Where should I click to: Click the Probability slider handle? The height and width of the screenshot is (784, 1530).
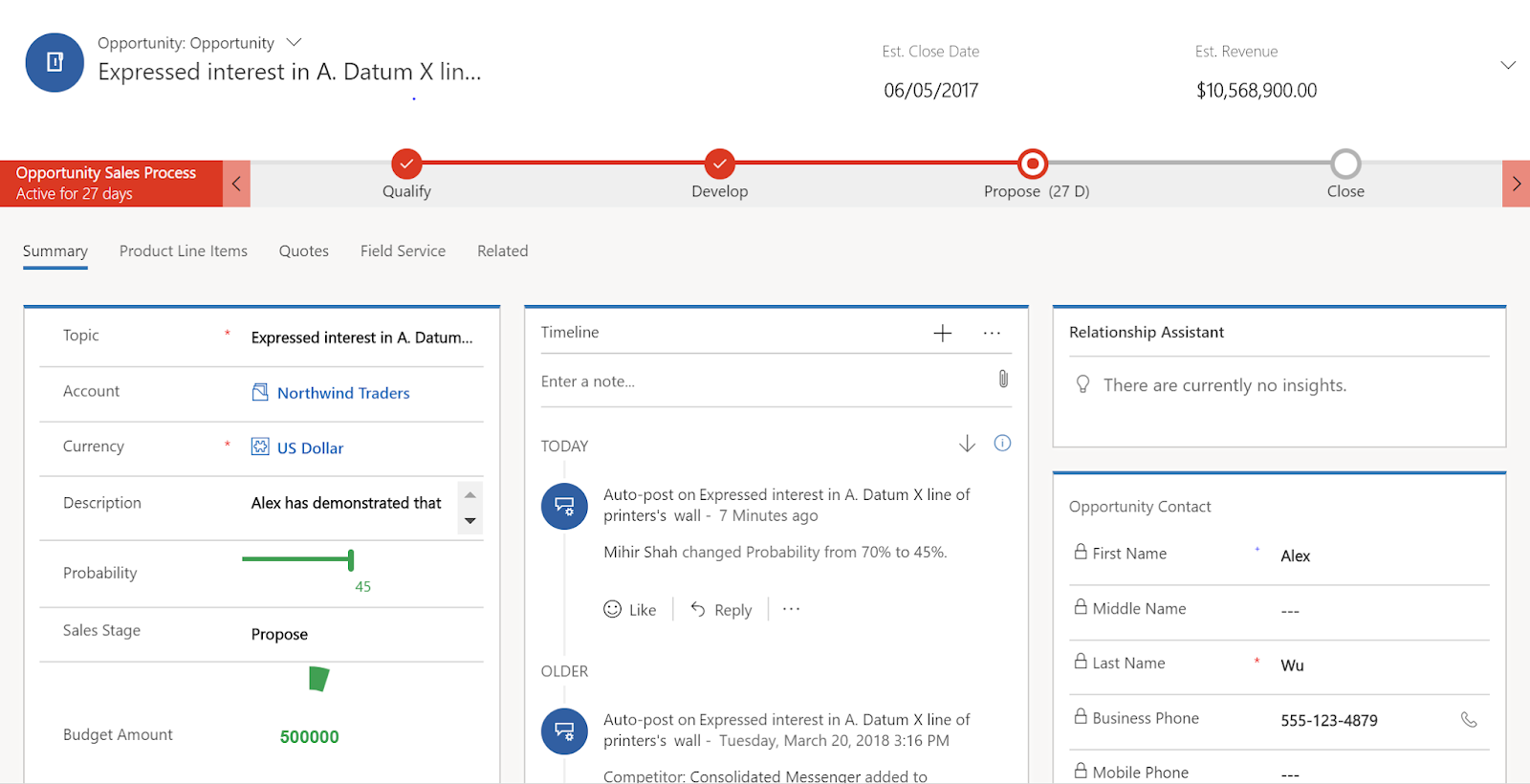tap(351, 559)
